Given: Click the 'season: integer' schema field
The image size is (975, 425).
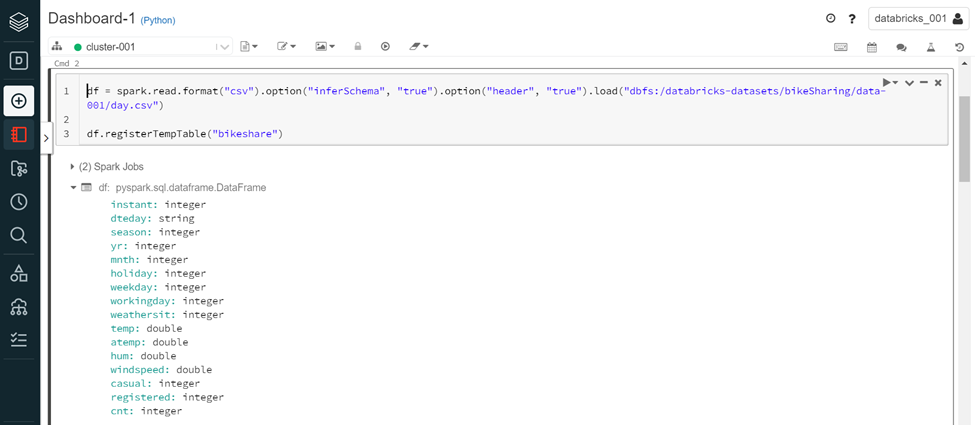Looking at the screenshot, I should coord(155,232).
